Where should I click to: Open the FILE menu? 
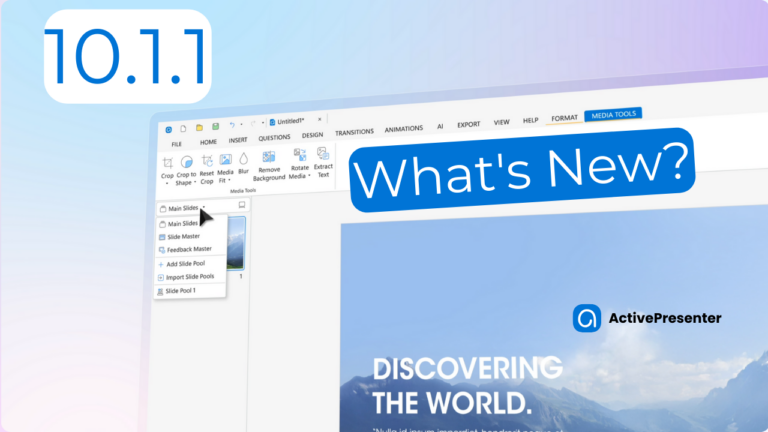(176, 144)
